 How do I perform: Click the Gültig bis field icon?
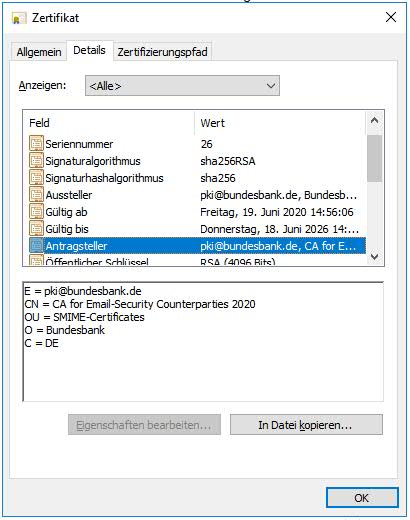pyautogui.click(x=36, y=229)
